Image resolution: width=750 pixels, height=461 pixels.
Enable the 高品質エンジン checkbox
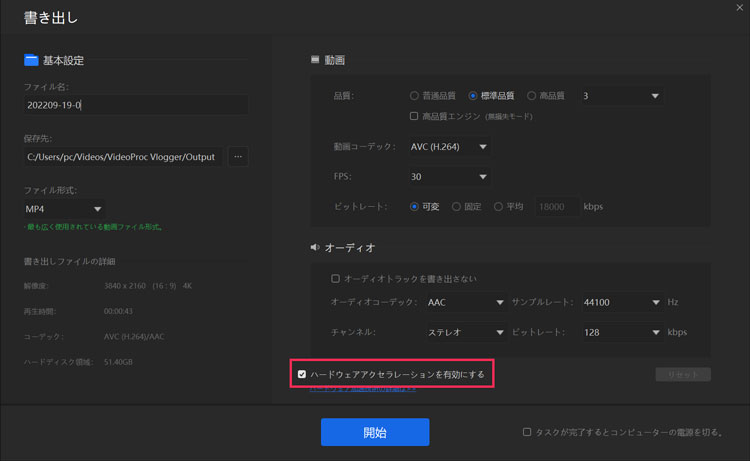415,116
